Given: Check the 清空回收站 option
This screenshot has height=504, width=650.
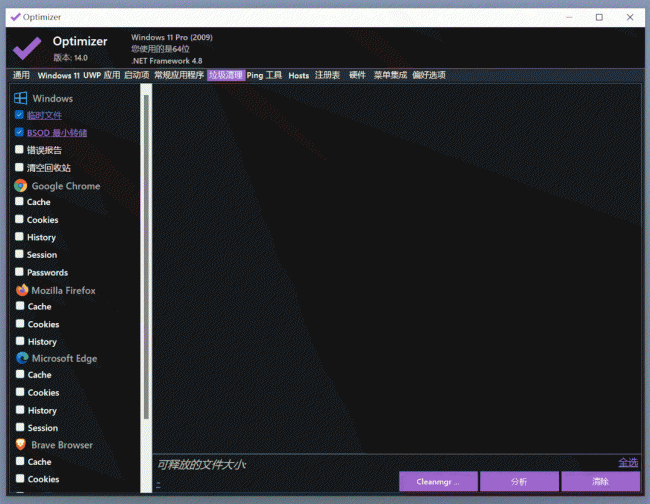Looking at the screenshot, I should point(19,167).
